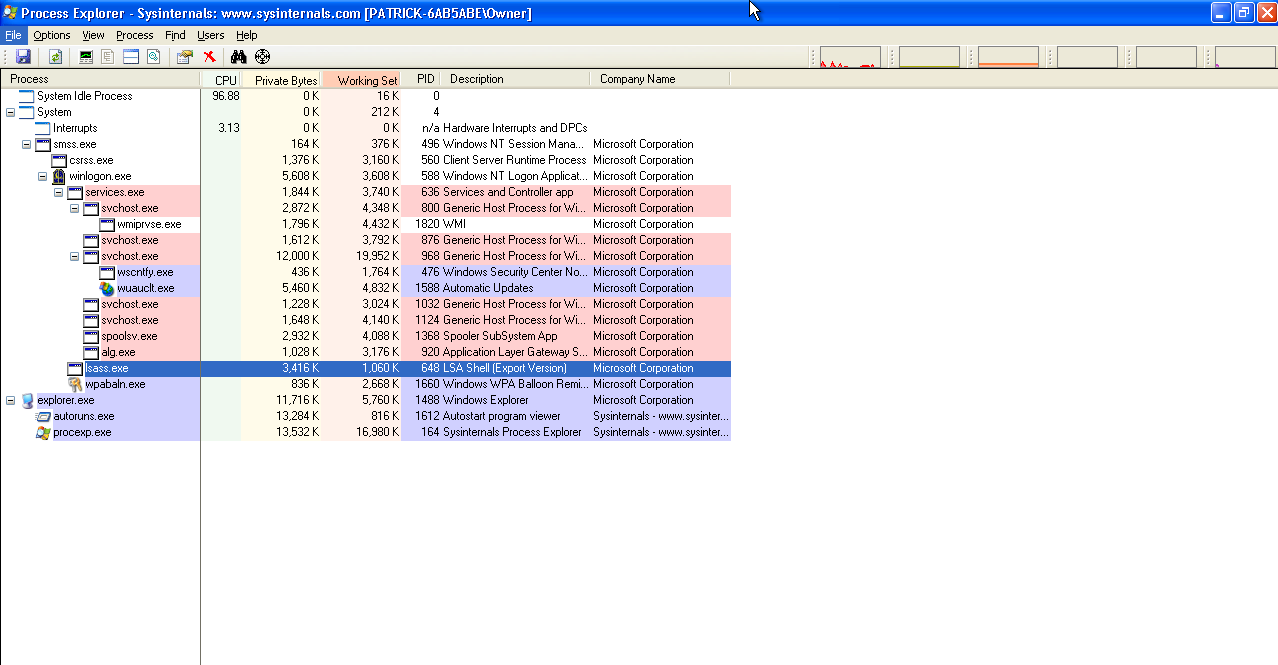Click the winlogon.exe process icon
This screenshot has height=665, width=1278.
[x=59, y=176]
